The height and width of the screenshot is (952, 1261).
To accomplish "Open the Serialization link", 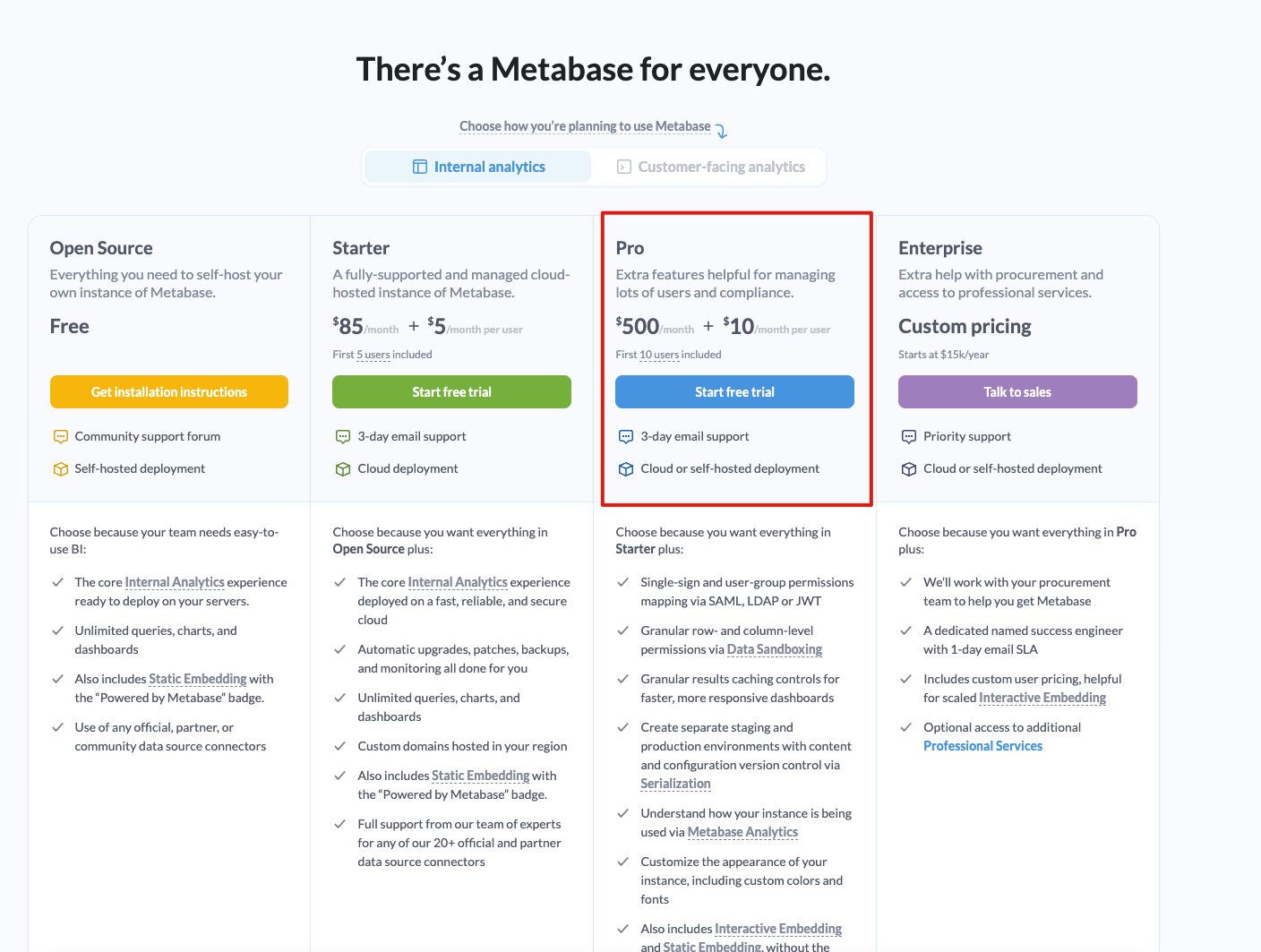I will pyautogui.click(x=675, y=784).
